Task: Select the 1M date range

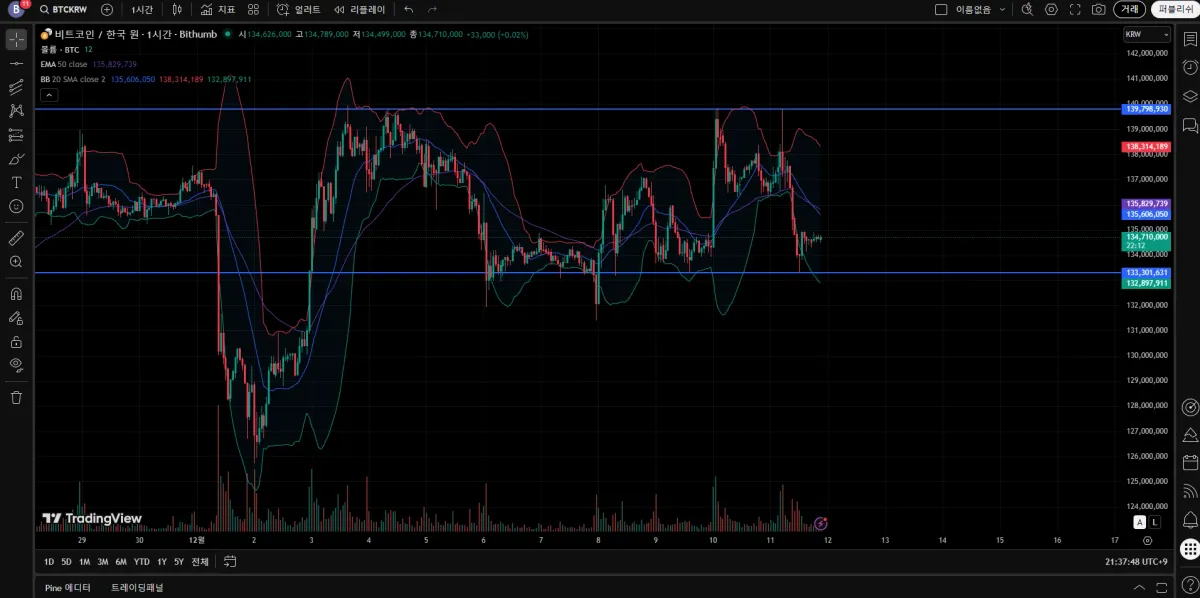Action: (x=84, y=561)
